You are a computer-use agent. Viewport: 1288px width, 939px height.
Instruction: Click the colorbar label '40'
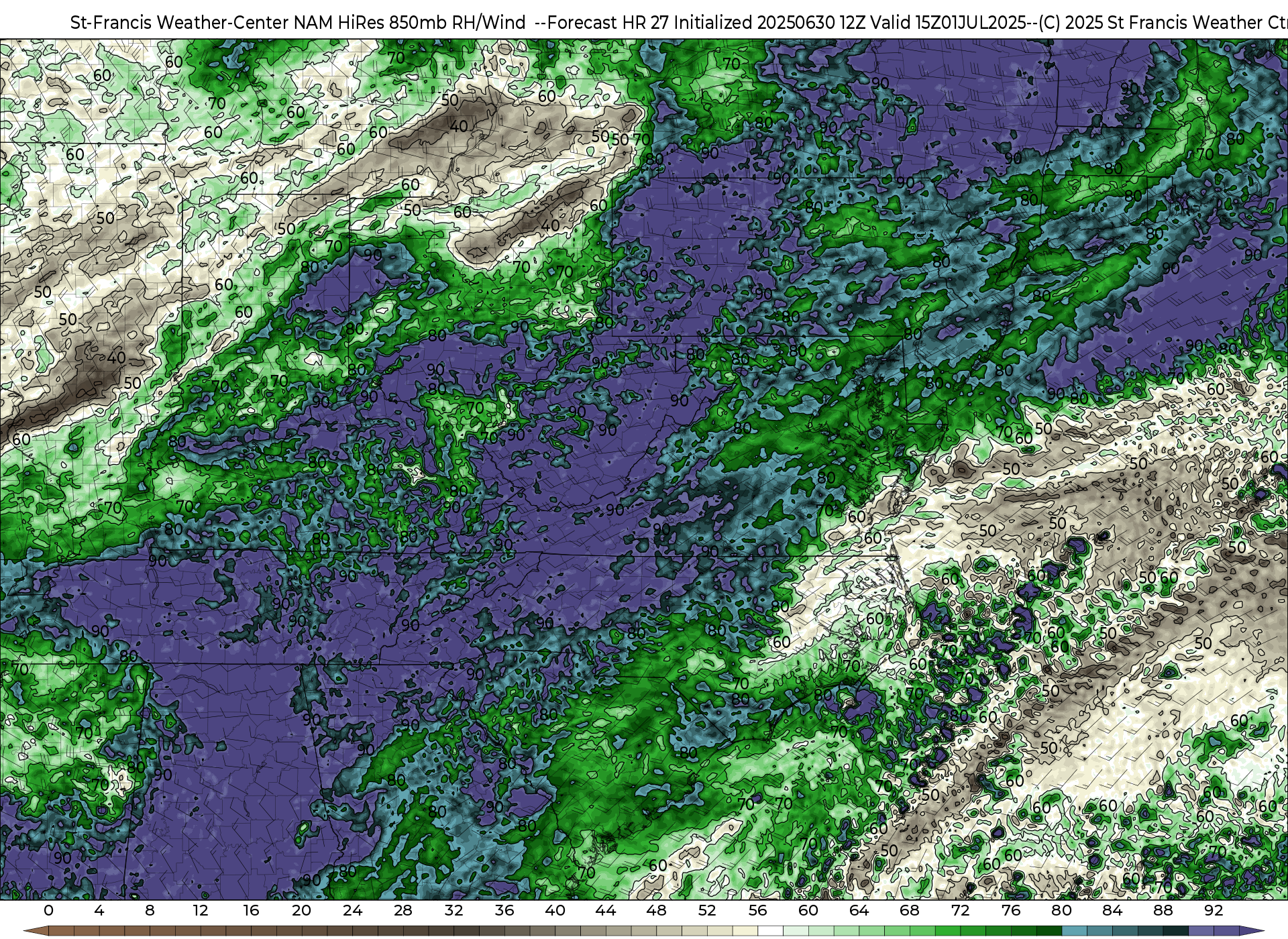coord(555,910)
